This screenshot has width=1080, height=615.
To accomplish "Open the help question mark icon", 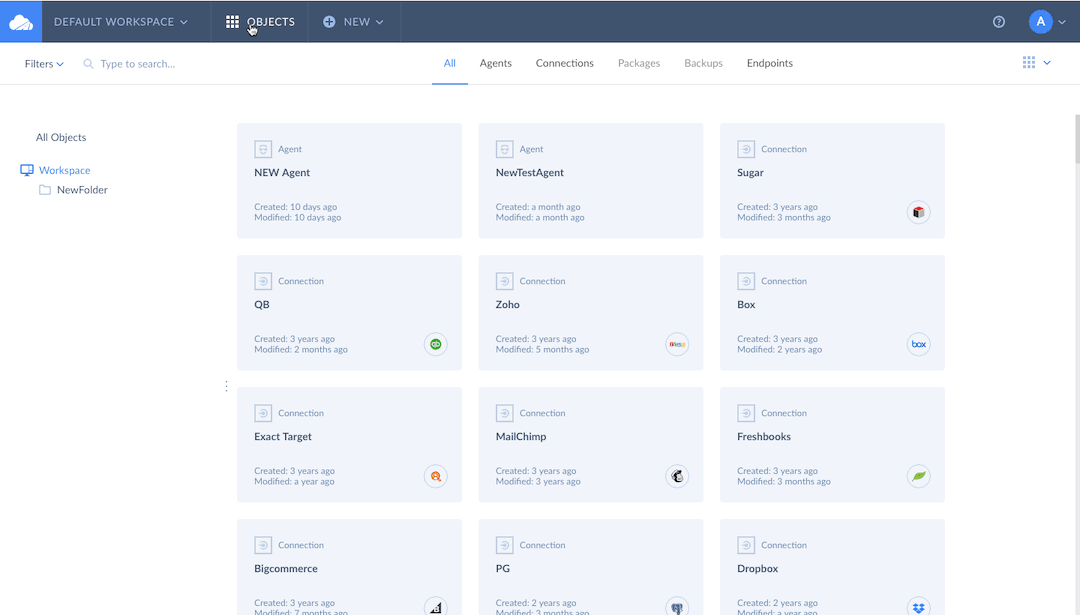I will (999, 22).
